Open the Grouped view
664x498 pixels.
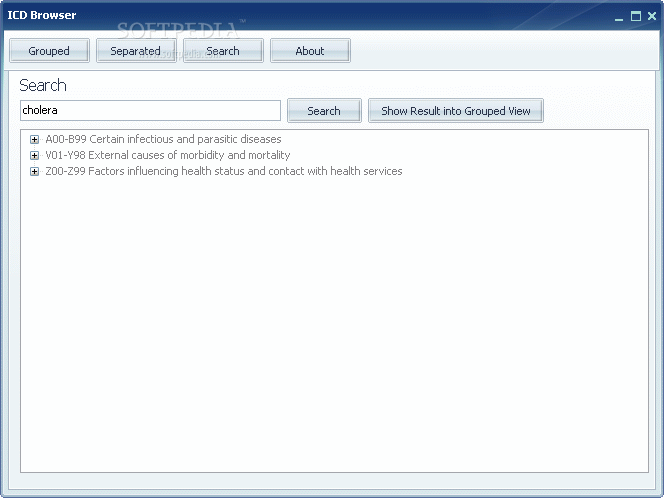(x=49, y=51)
